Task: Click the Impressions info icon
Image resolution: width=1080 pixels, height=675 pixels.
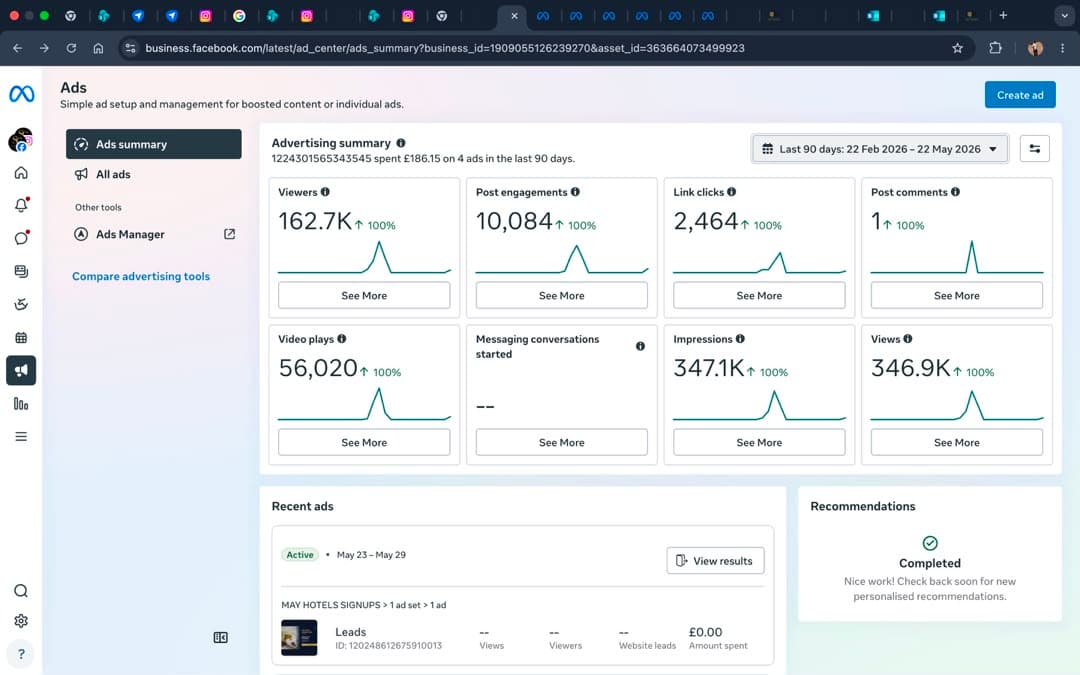Action: 740,339
